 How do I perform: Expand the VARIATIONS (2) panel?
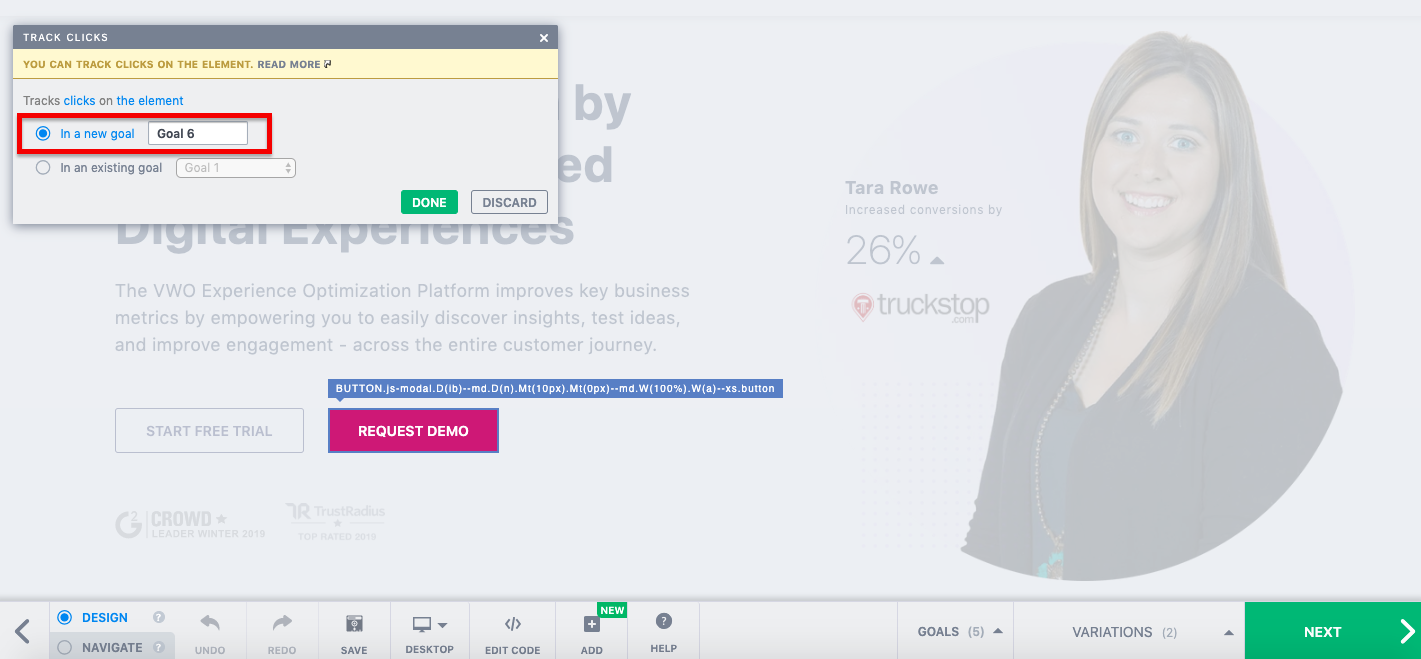1129,632
